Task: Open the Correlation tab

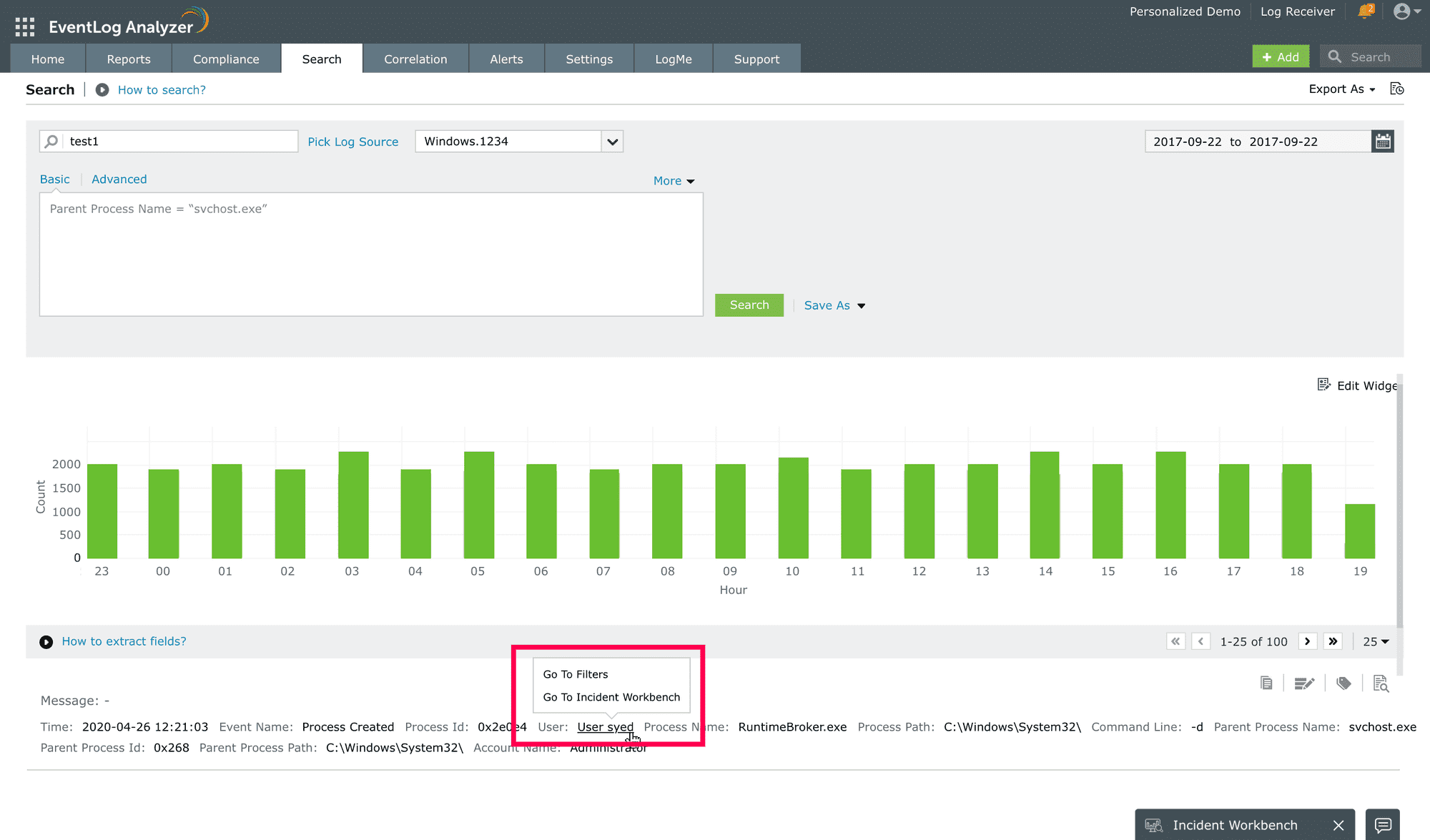Action: click(415, 59)
